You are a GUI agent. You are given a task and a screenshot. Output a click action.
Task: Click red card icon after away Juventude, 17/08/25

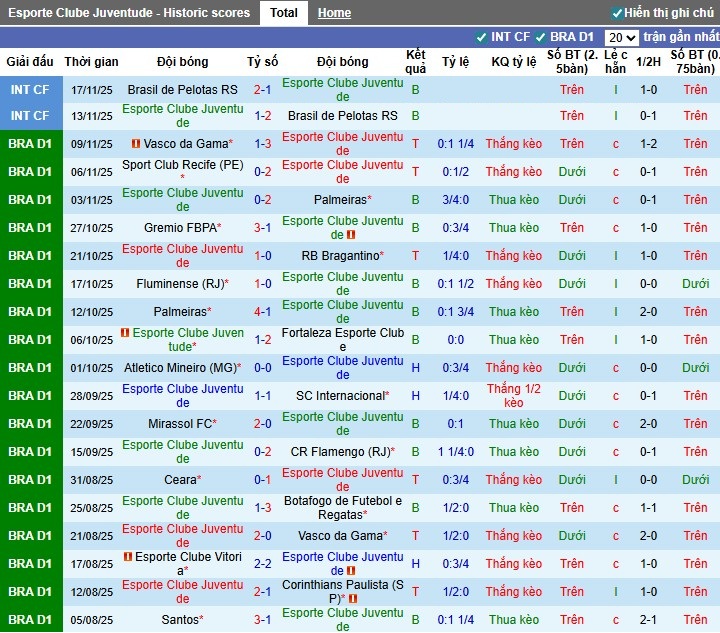pos(351,571)
